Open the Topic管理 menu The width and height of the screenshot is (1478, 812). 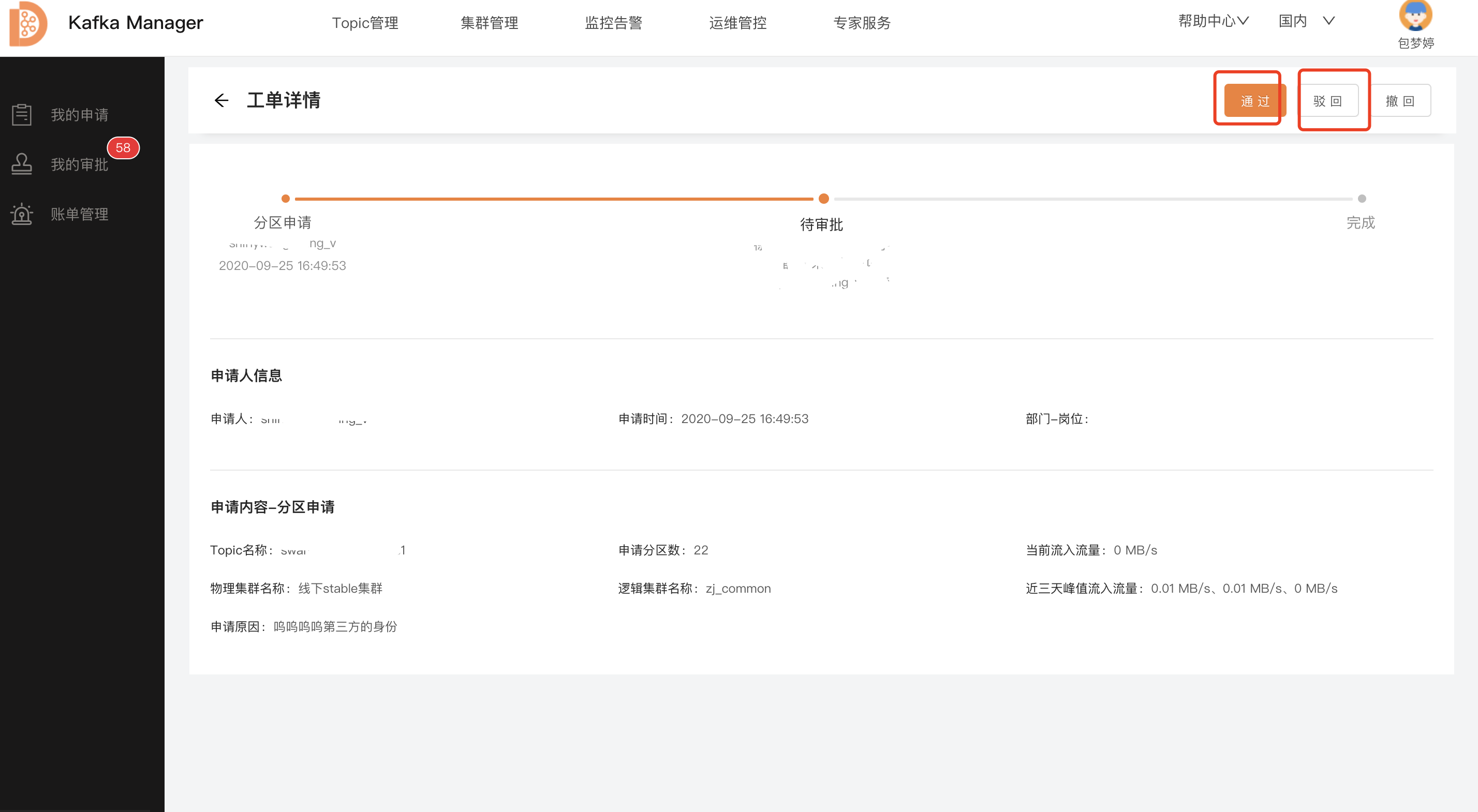[x=365, y=23]
